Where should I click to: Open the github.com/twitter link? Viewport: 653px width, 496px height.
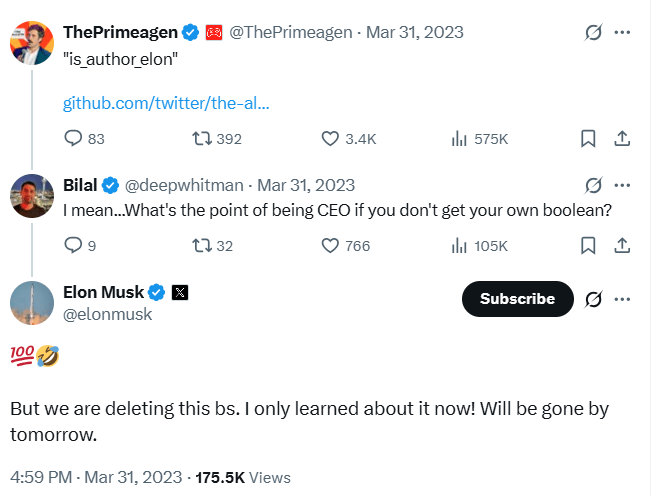point(166,103)
